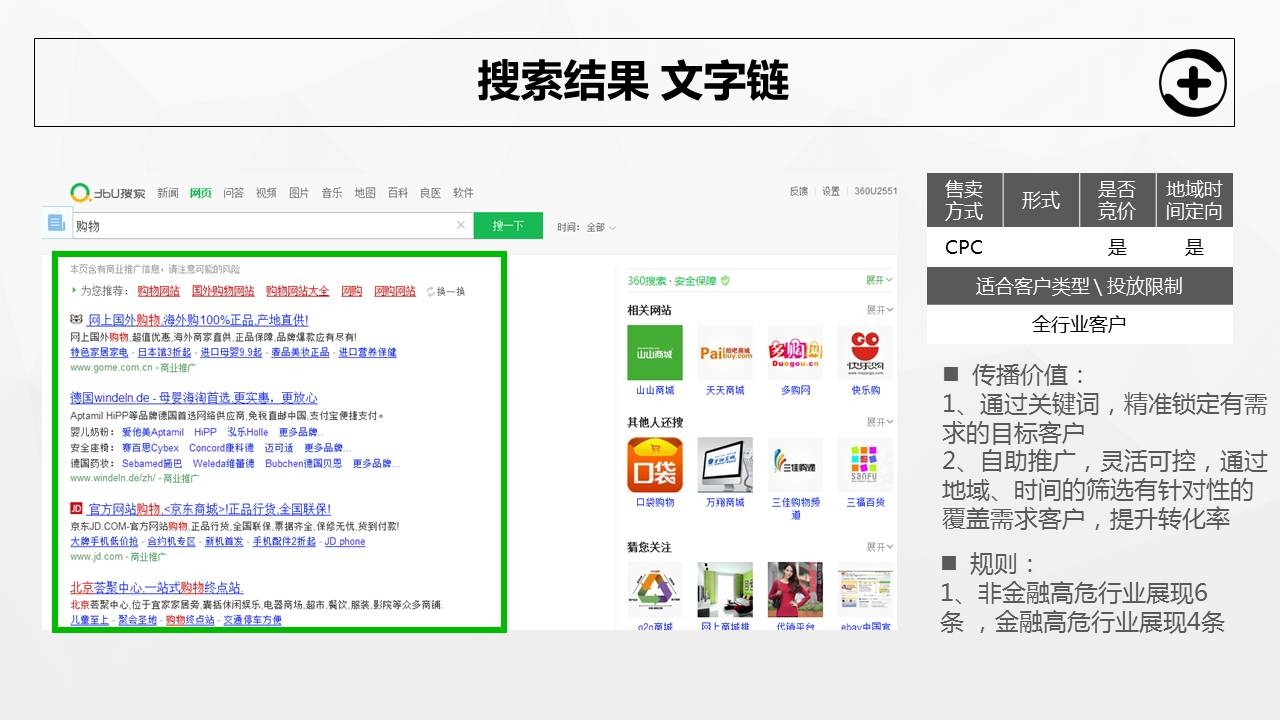
Task: Expand the 其他人还搜 section with 展开
Action: (x=879, y=422)
